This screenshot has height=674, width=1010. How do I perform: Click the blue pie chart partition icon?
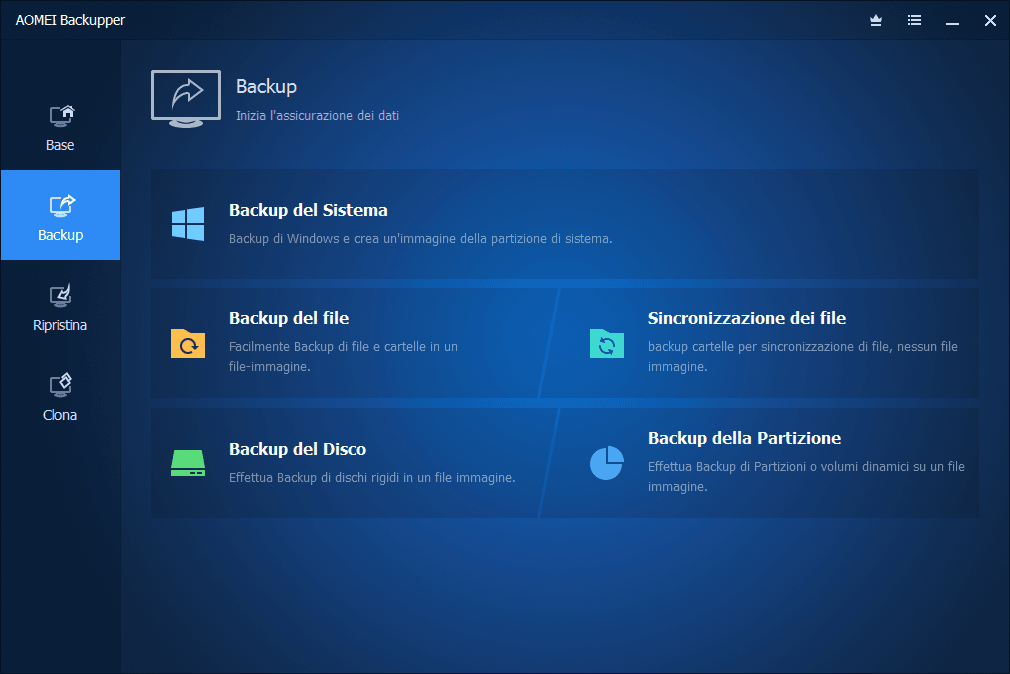pyautogui.click(x=607, y=463)
